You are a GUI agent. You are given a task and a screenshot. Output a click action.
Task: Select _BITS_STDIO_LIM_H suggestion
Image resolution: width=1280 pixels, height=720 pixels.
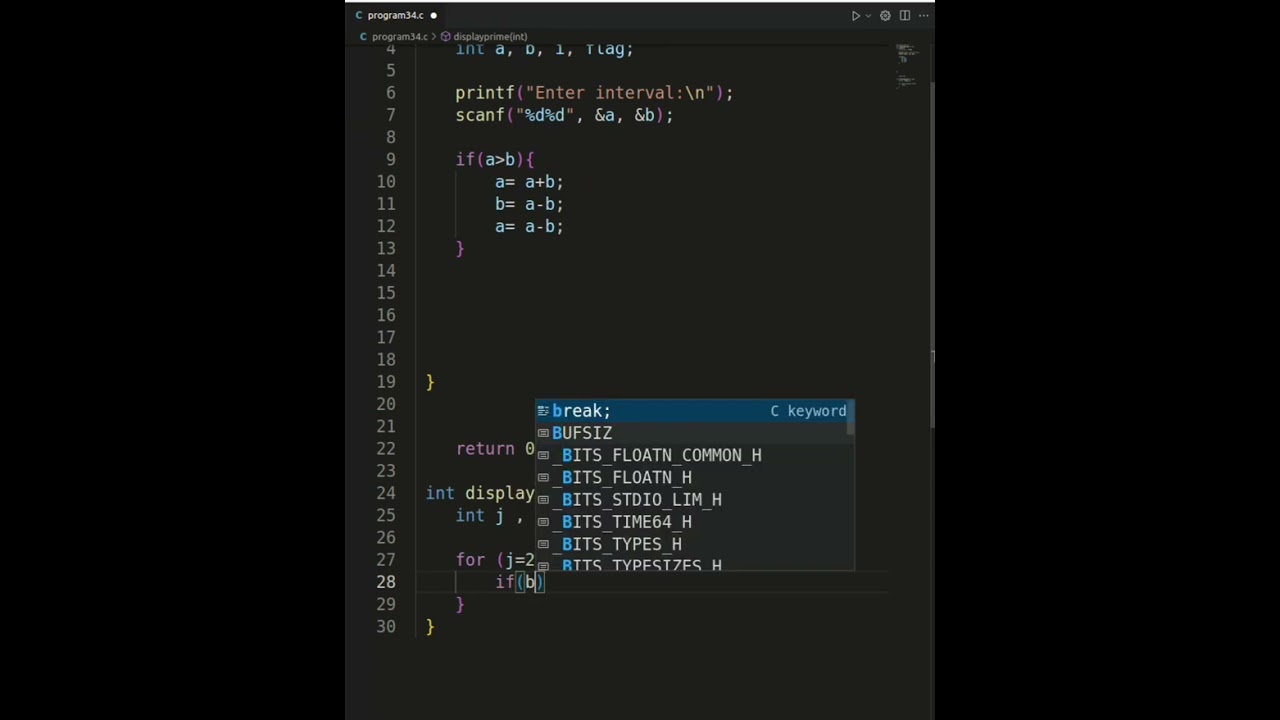(694, 499)
